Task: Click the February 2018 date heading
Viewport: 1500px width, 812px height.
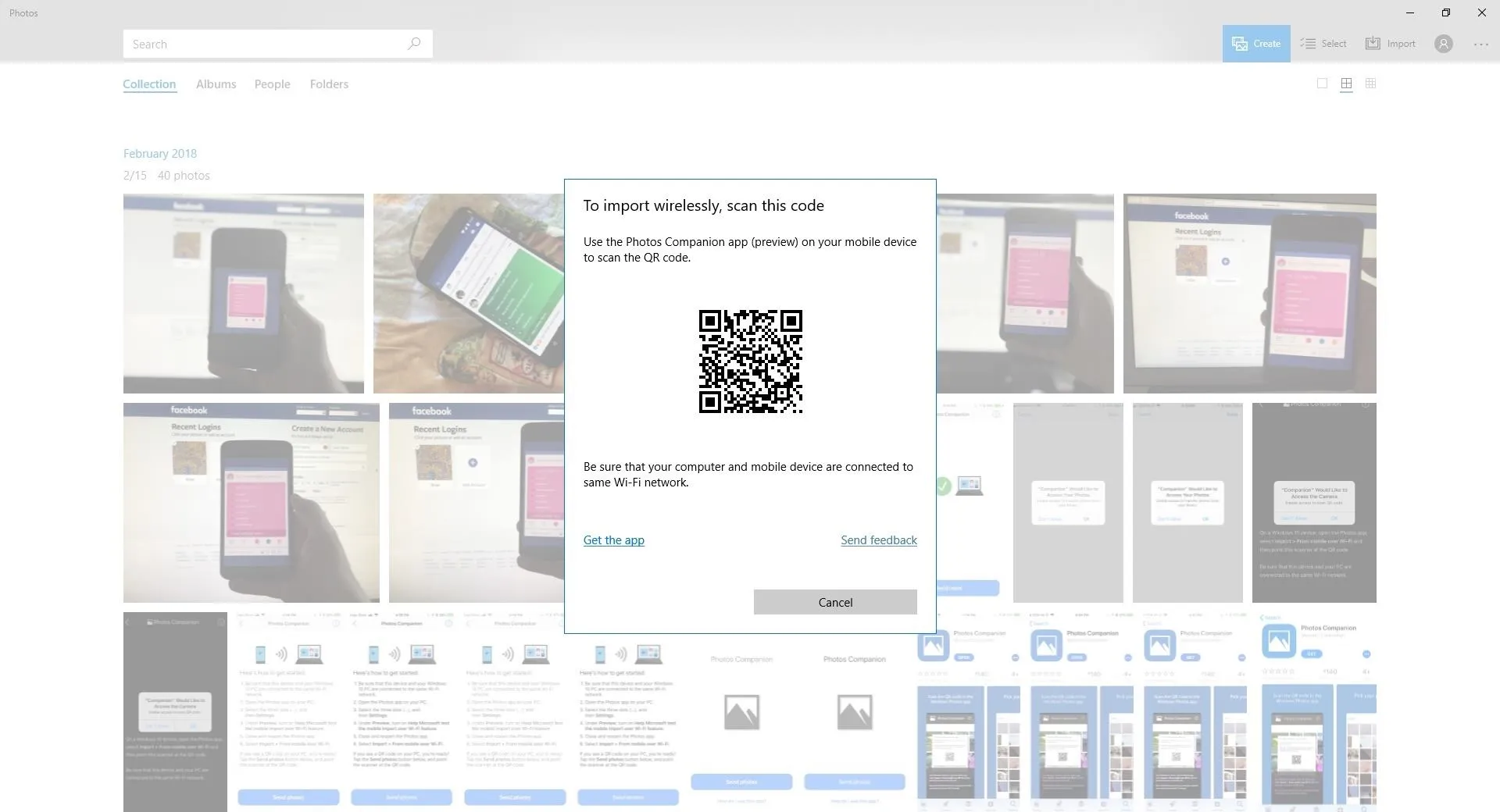Action: [160, 154]
